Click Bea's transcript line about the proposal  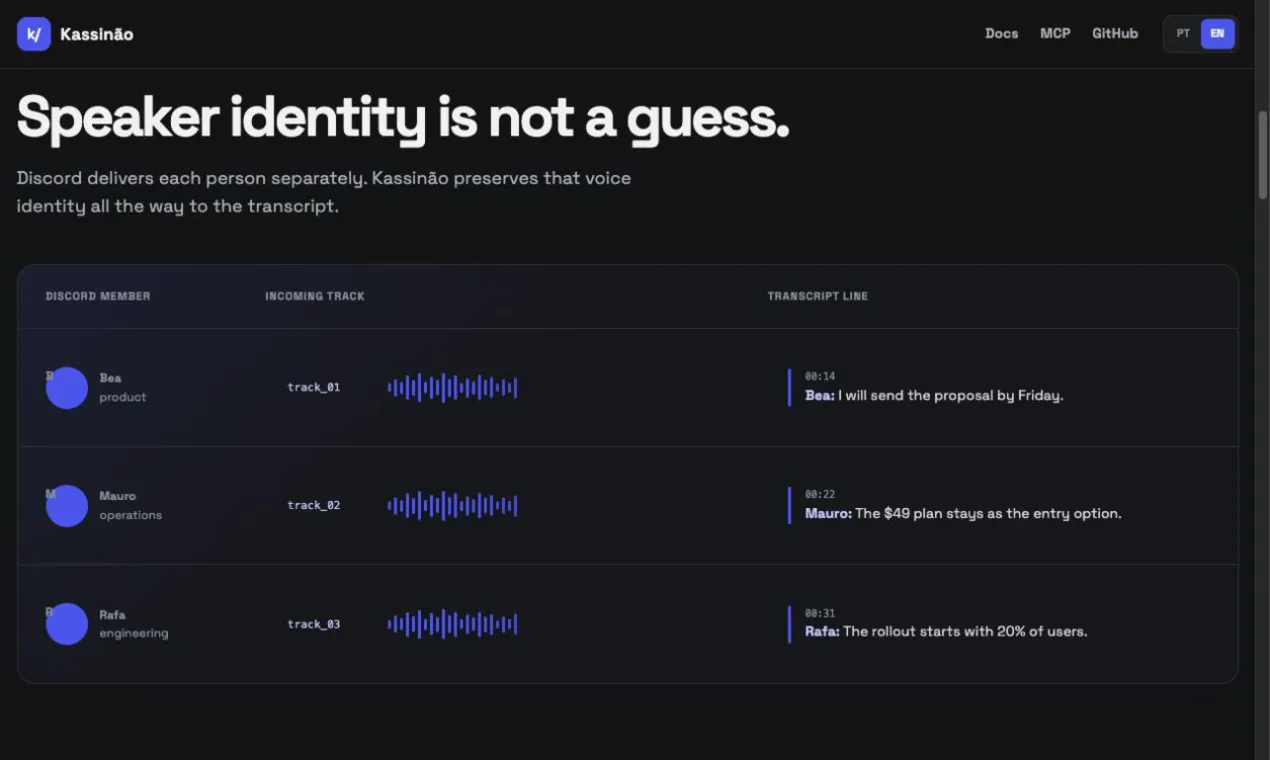934,395
